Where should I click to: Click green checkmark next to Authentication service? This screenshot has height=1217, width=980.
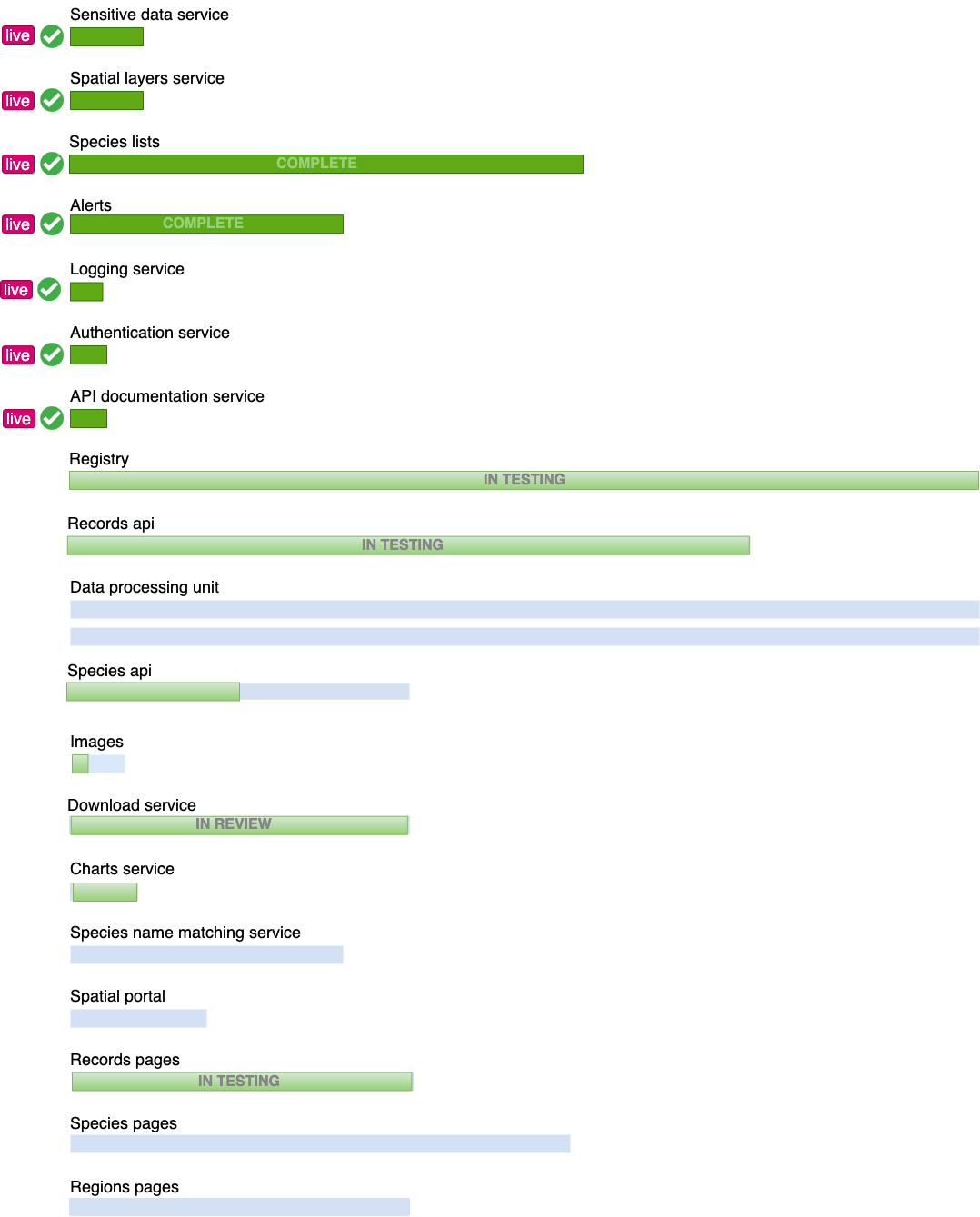(52, 354)
